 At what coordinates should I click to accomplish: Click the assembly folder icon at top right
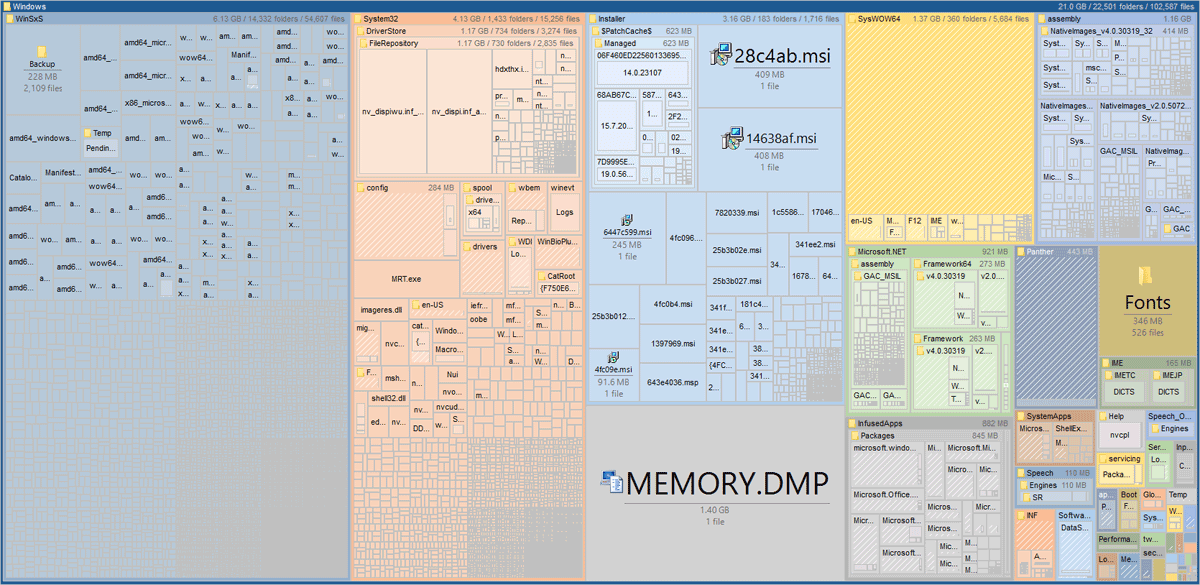1041,17
